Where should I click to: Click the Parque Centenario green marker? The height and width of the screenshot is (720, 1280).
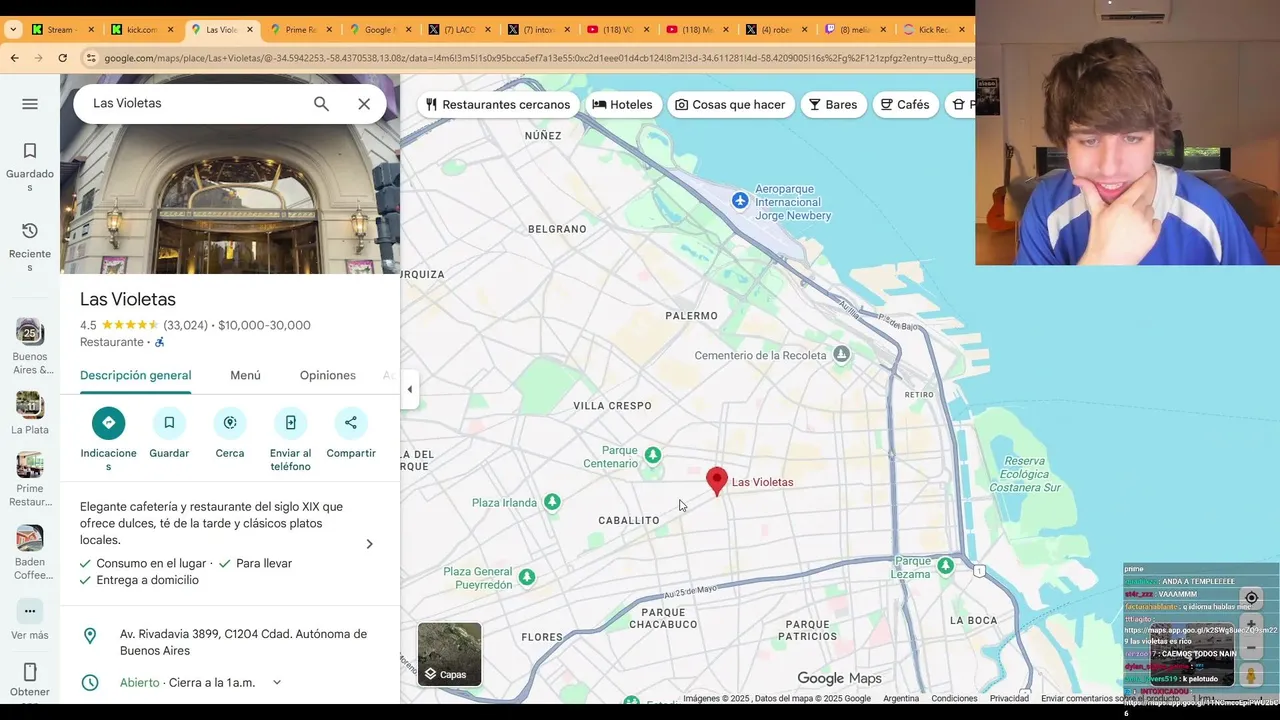(x=653, y=455)
